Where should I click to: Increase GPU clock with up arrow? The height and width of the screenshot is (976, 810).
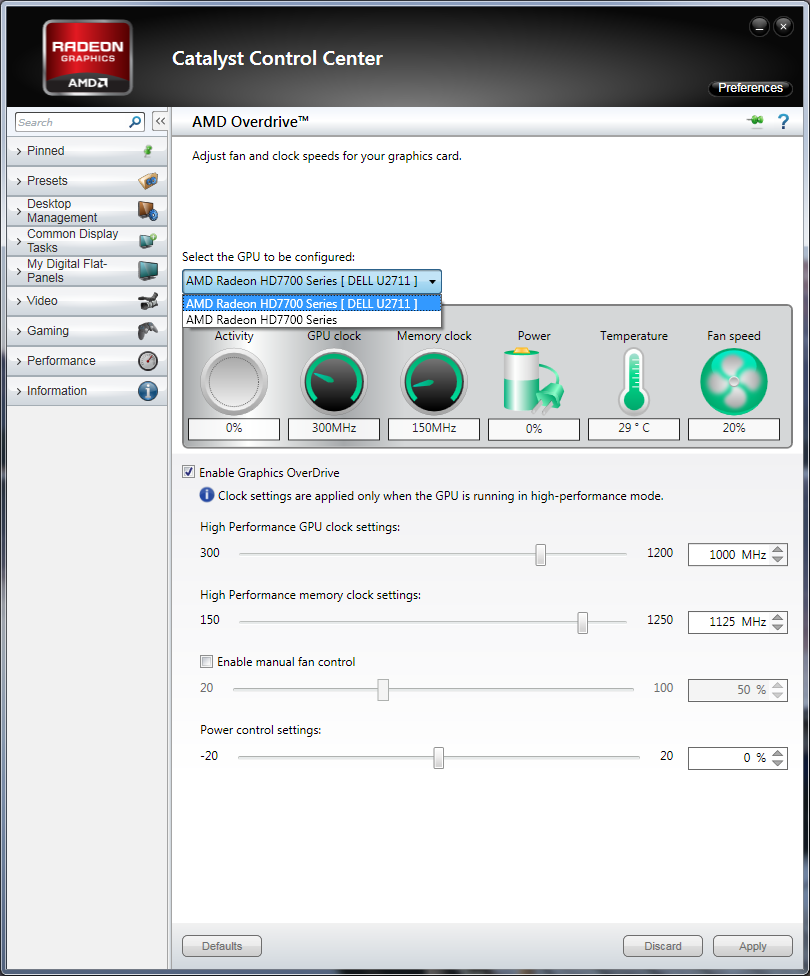[778, 549]
